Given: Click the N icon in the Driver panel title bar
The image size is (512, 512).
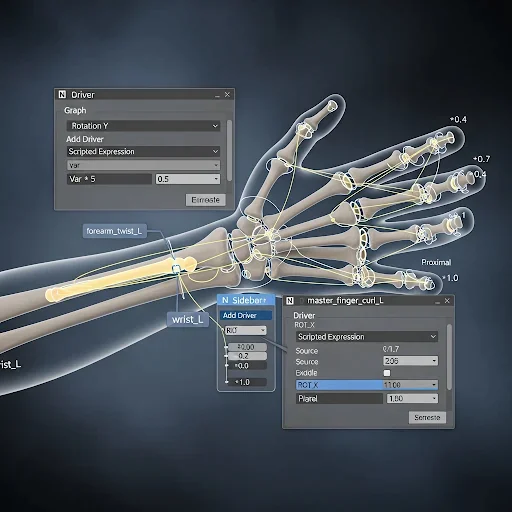Looking at the screenshot, I should click(x=62, y=95).
